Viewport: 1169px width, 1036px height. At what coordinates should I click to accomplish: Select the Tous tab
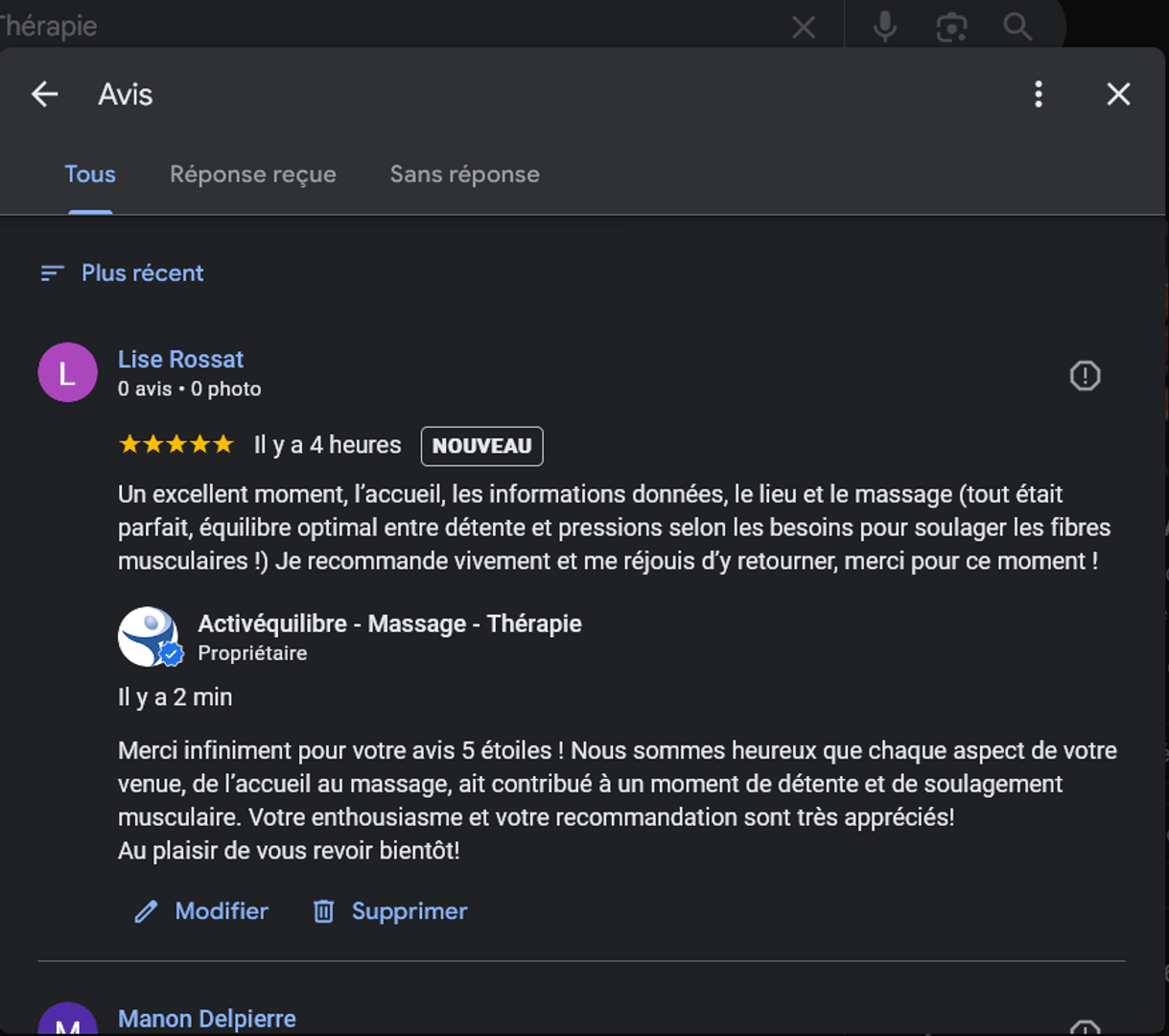[x=90, y=175]
